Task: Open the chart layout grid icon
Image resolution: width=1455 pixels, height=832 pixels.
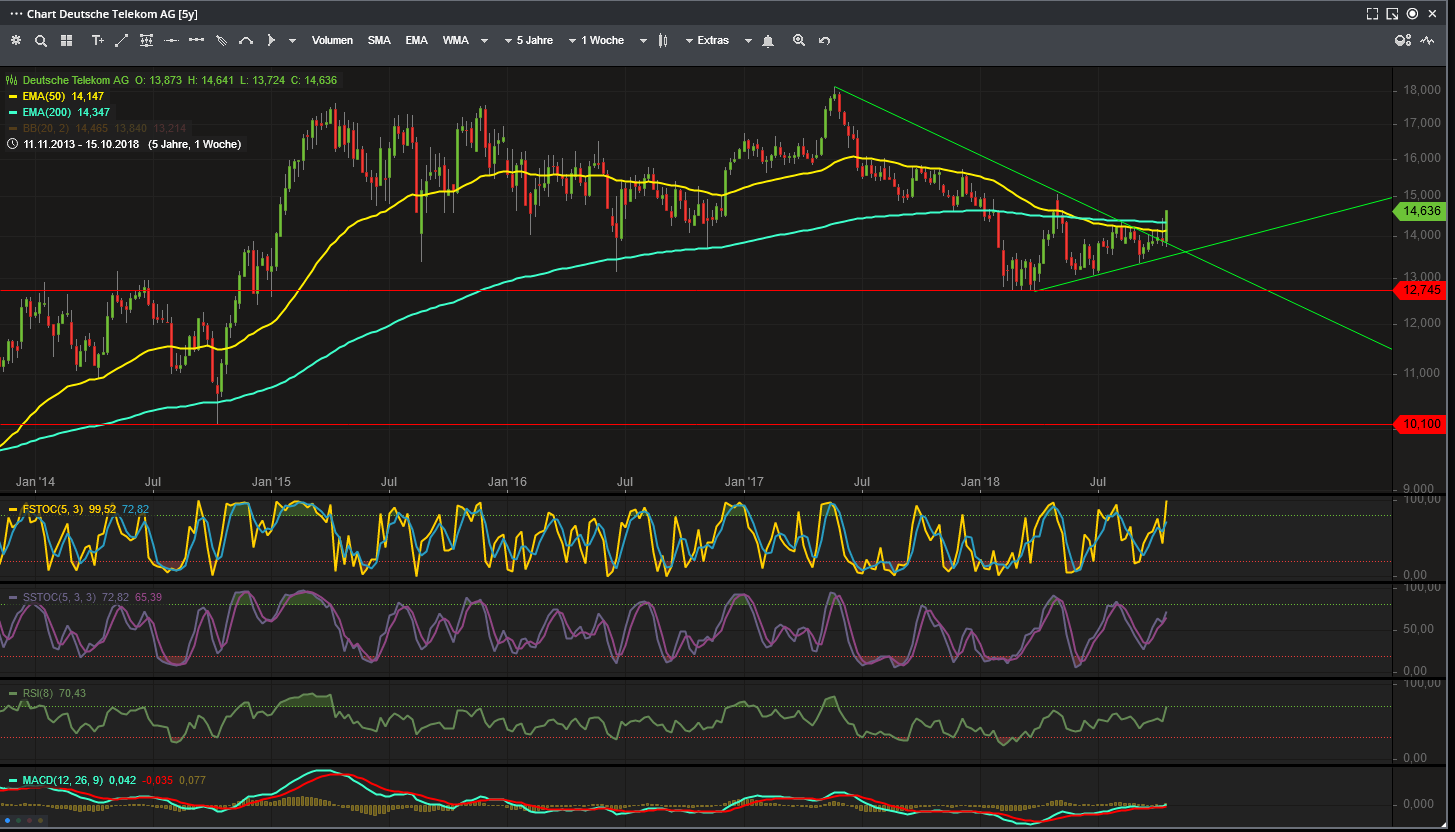Action: pos(66,40)
